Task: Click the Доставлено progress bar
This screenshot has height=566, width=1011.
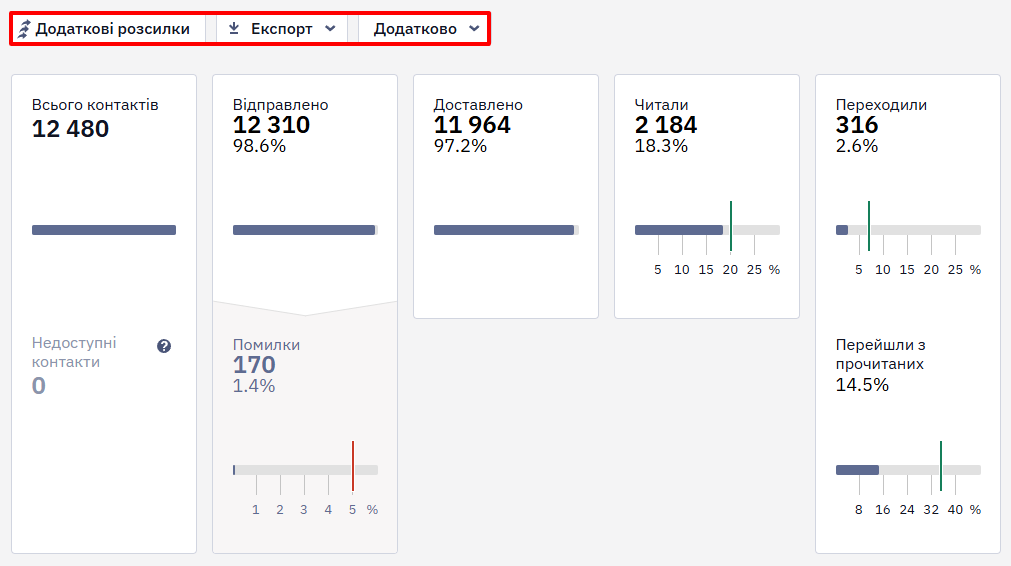Action: point(506,230)
